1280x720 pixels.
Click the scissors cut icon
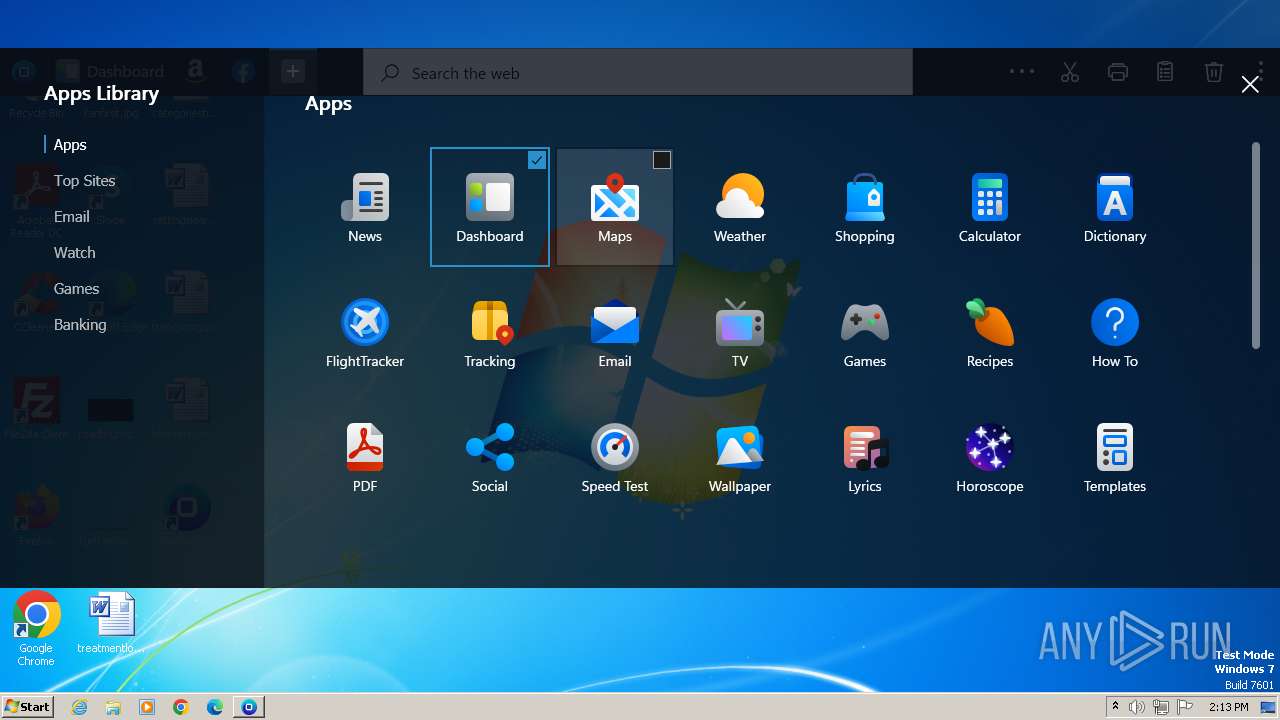pos(1070,72)
